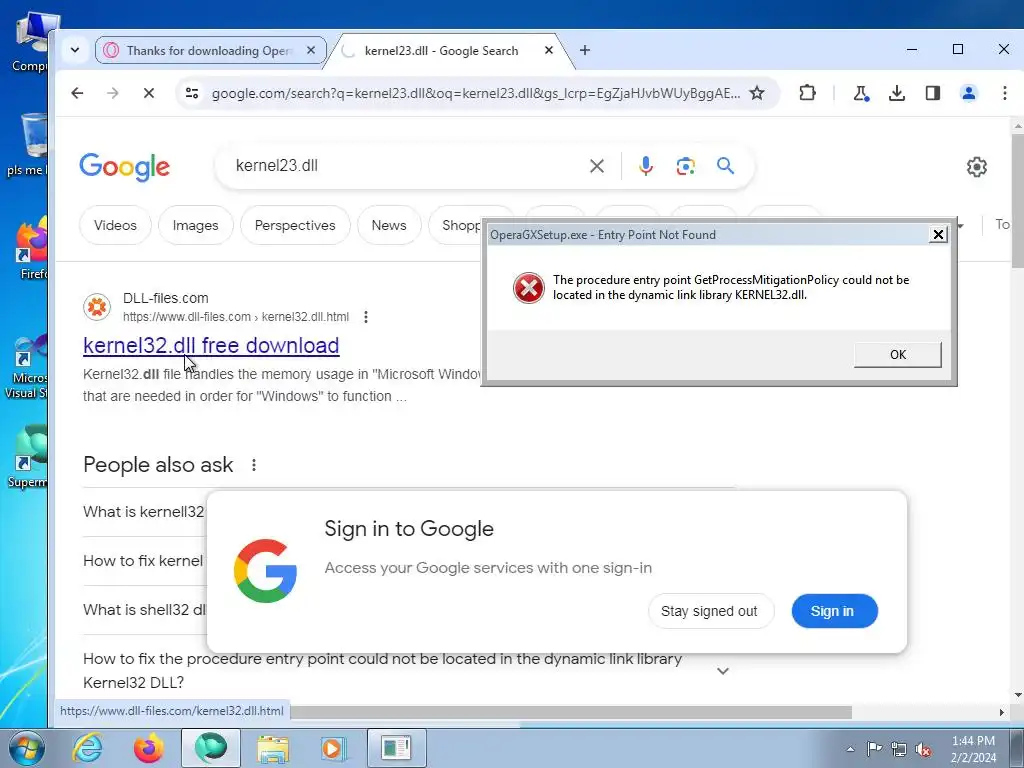1024x768 pixels.
Task: Click the address bar URL
Action: pos(475,93)
